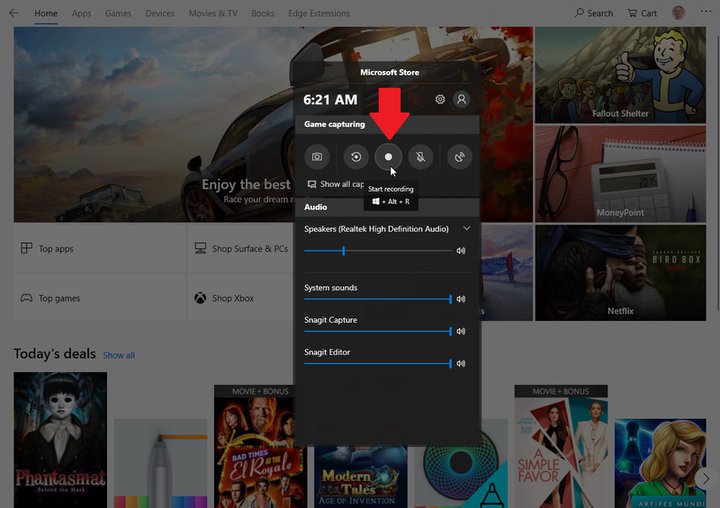Mute Snagit Capture audio
720x508 pixels.
point(461,331)
